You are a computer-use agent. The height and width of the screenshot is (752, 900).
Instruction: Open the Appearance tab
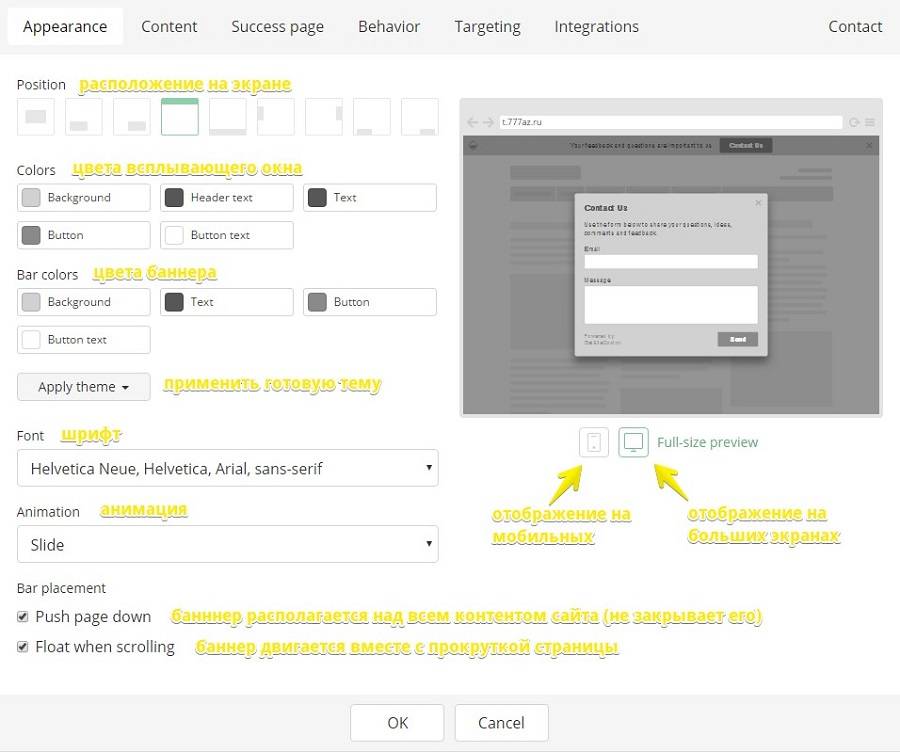65,26
